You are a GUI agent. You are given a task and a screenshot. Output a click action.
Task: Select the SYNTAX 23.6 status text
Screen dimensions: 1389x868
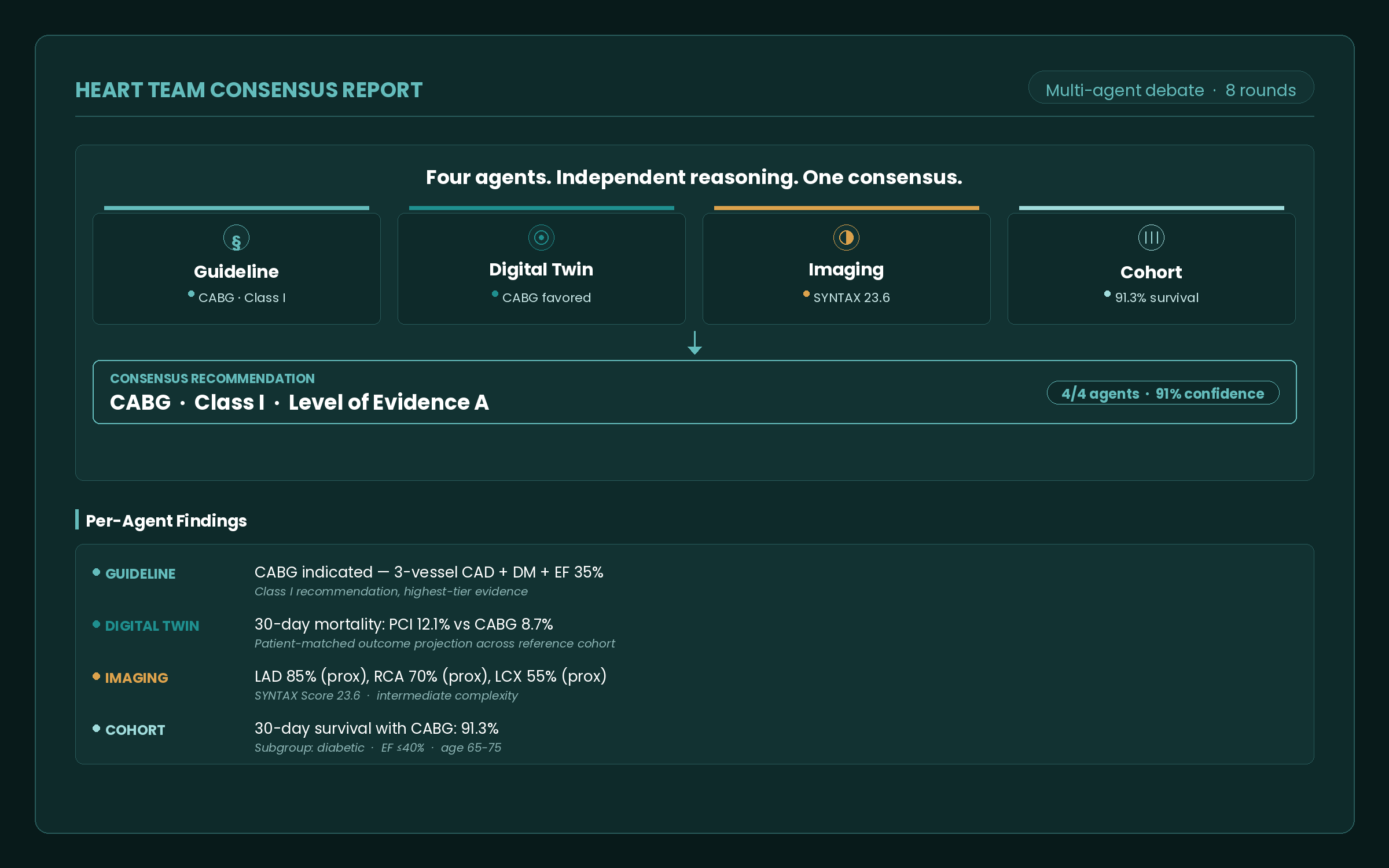pos(851,297)
